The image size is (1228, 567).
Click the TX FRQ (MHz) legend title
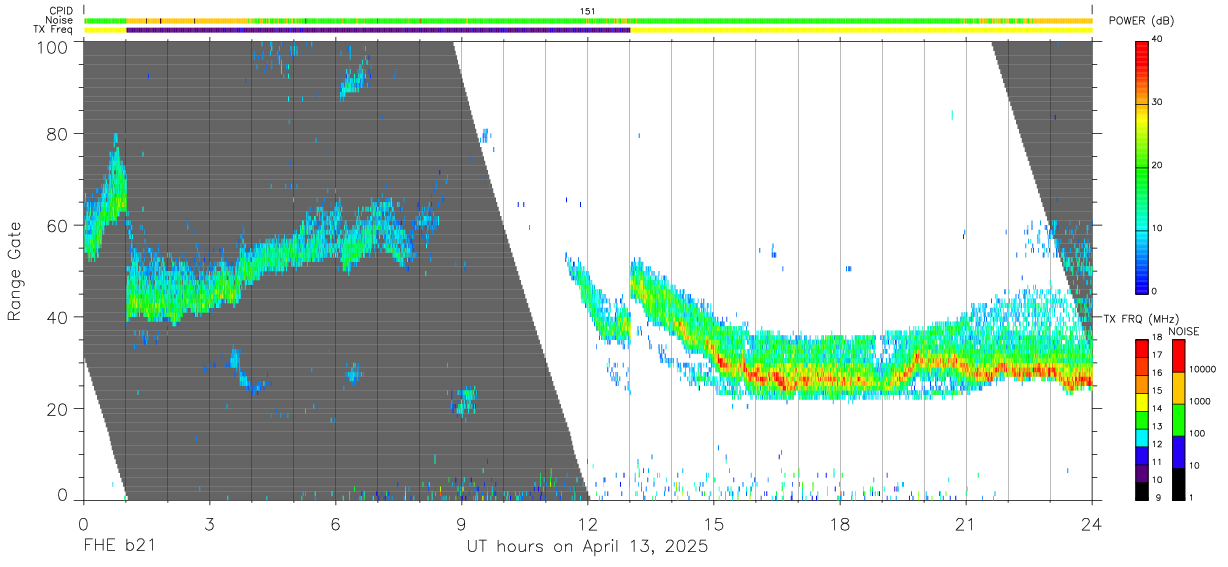[x=1141, y=319]
